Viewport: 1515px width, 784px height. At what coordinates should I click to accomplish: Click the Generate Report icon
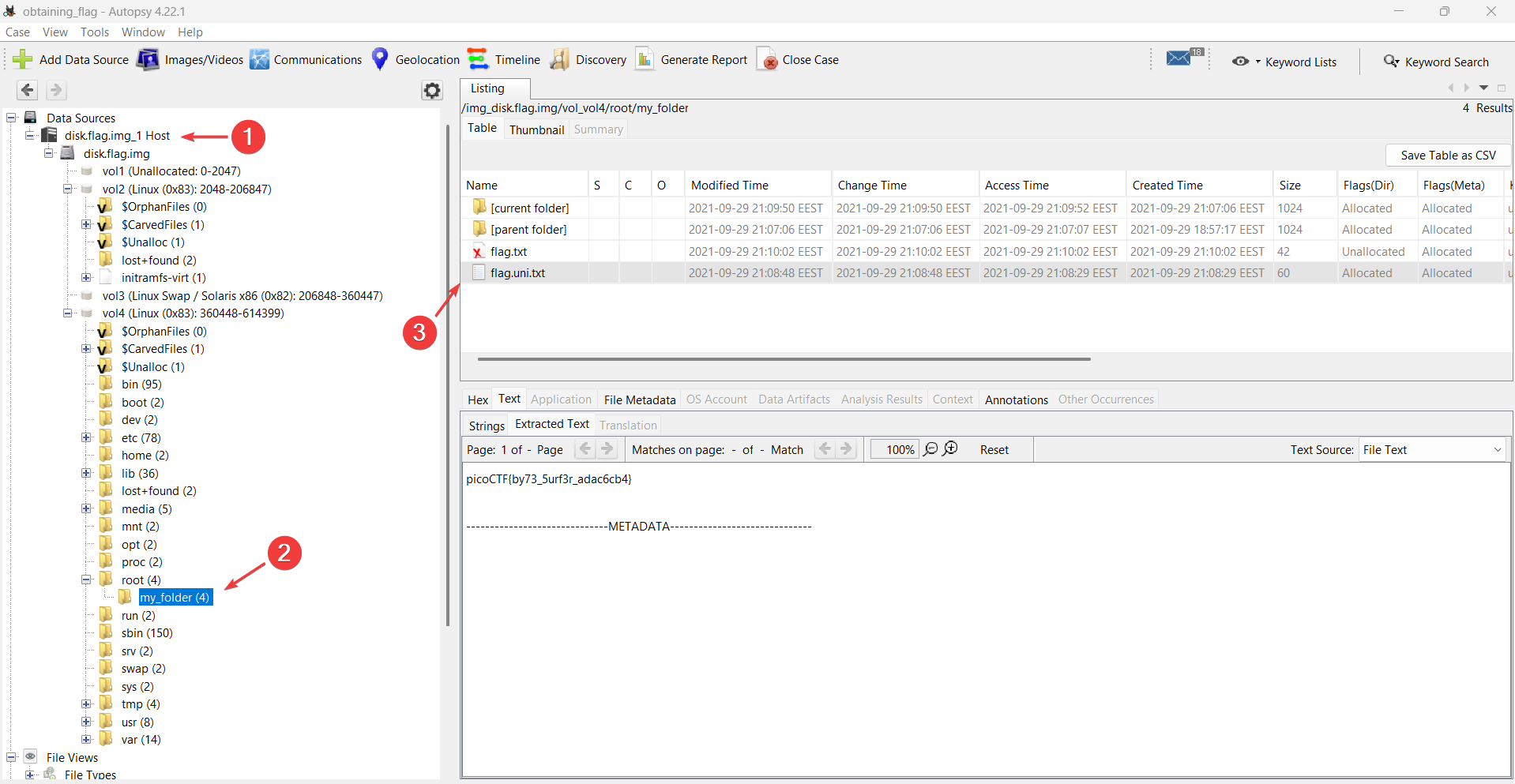[x=645, y=60]
